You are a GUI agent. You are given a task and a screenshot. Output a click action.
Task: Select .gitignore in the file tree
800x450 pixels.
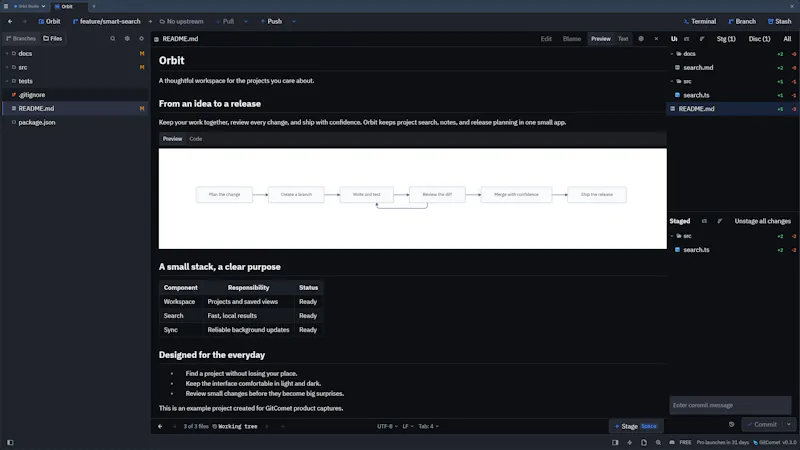click(76, 94)
